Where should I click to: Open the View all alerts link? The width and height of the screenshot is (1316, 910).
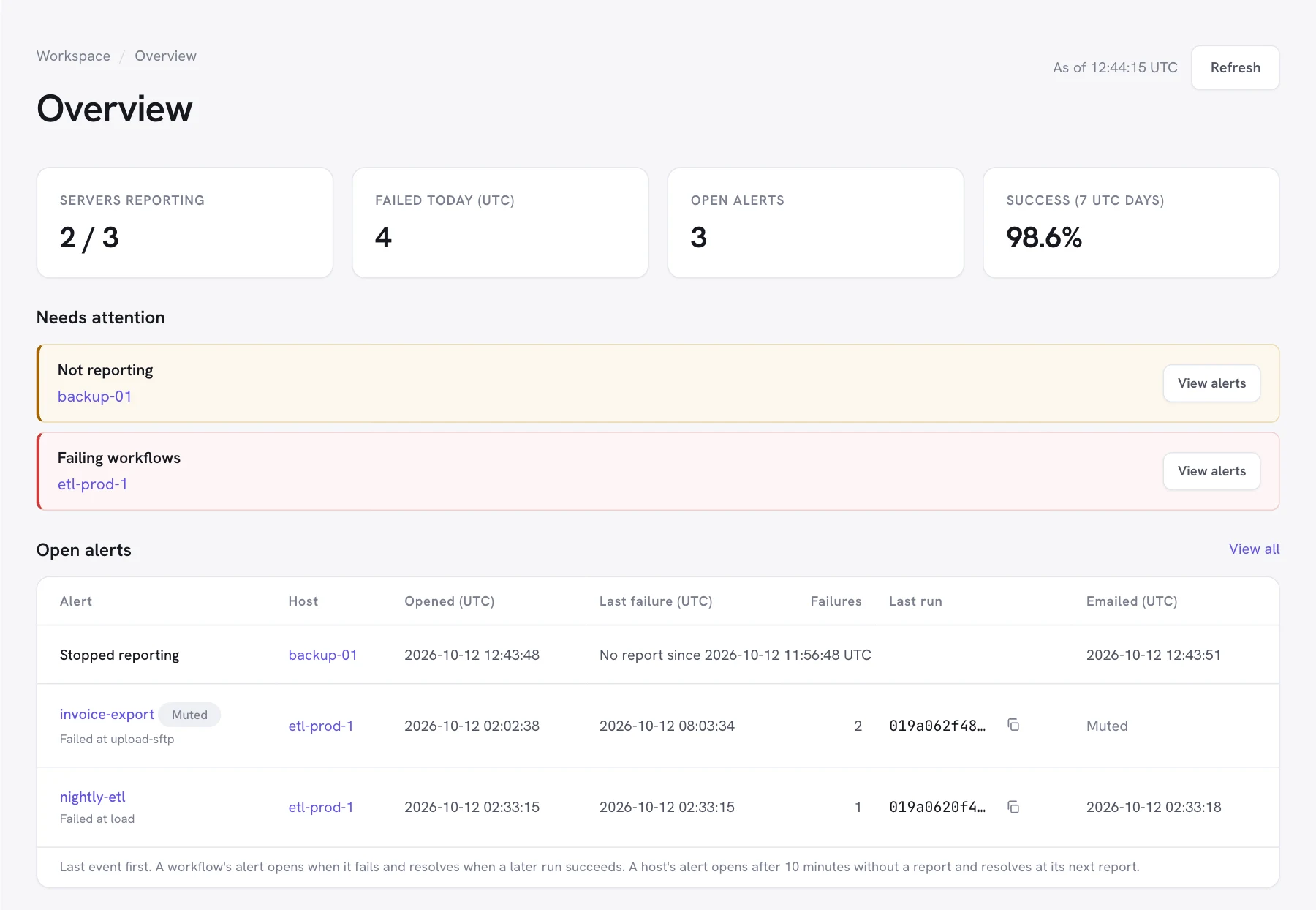tap(1254, 549)
